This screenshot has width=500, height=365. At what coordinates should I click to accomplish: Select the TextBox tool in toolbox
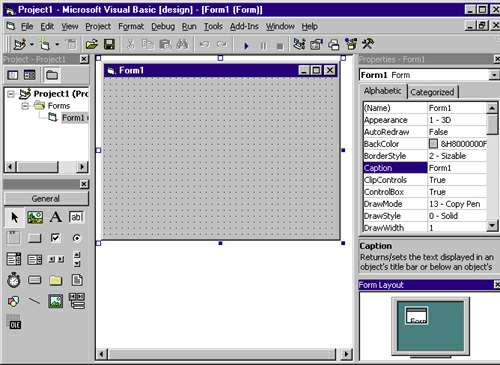(76, 217)
